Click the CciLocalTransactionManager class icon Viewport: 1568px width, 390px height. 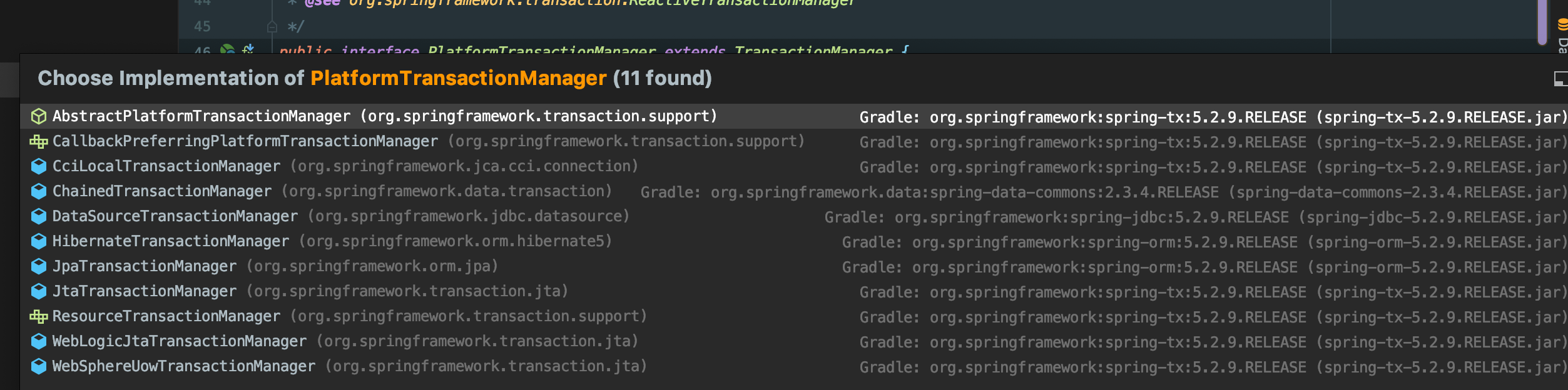click(x=39, y=166)
